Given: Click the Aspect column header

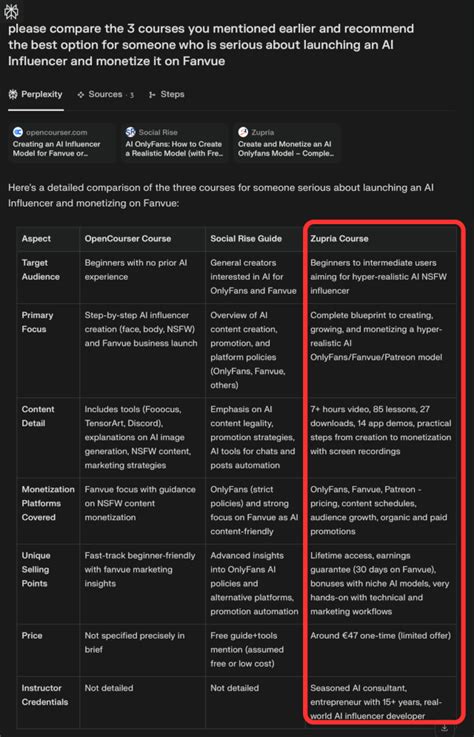Looking at the screenshot, I should [x=36, y=239].
